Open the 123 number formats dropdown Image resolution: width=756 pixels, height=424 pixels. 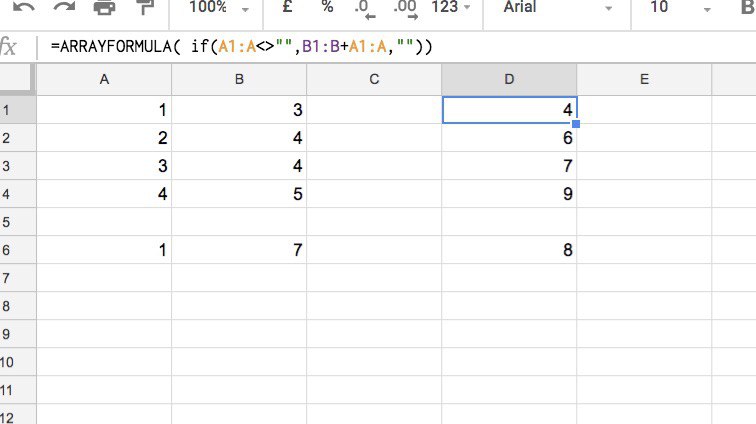point(453,7)
